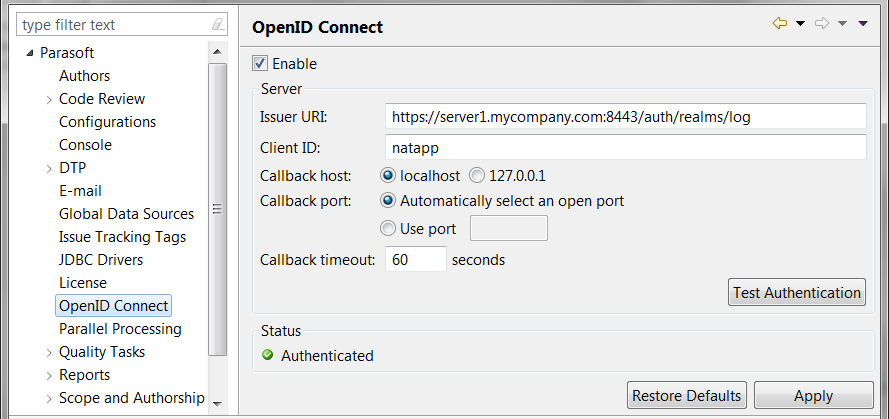This screenshot has height=419, width=889.
Task: Click into the Issuer URI field
Action: click(x=625, y=117)
